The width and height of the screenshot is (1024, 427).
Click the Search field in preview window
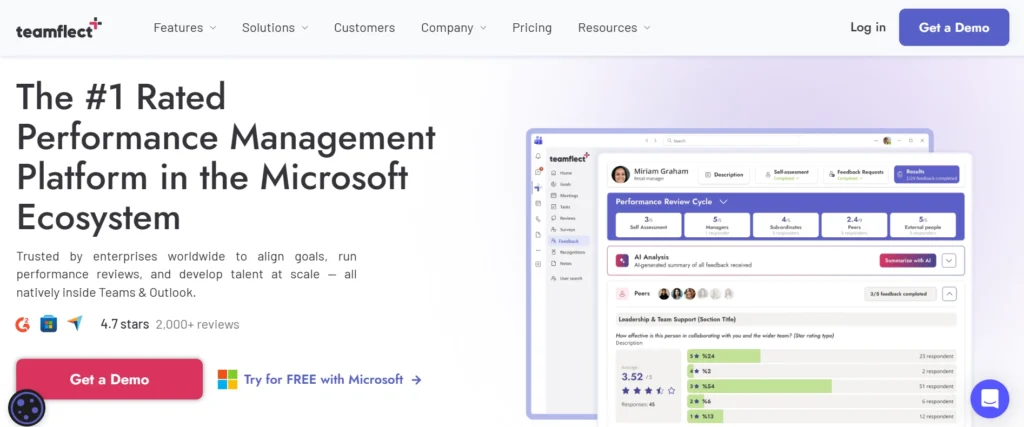coord(731,140)
